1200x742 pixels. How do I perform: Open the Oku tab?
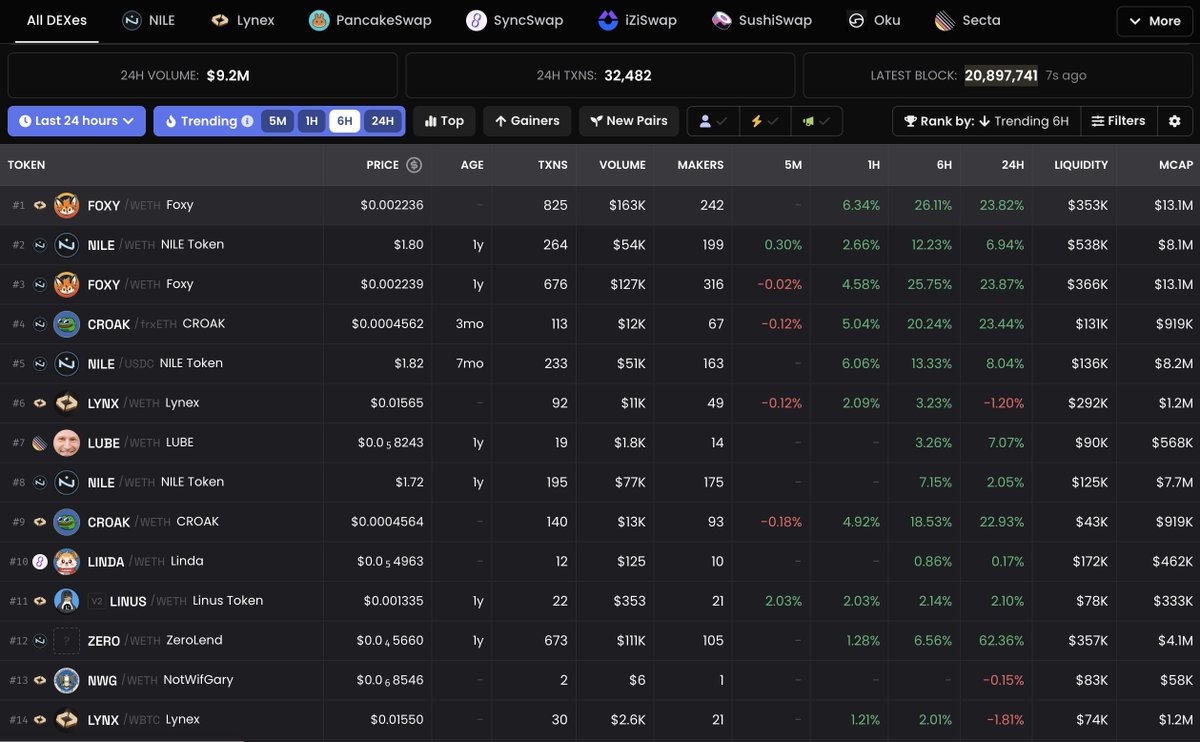click(873, 20)
